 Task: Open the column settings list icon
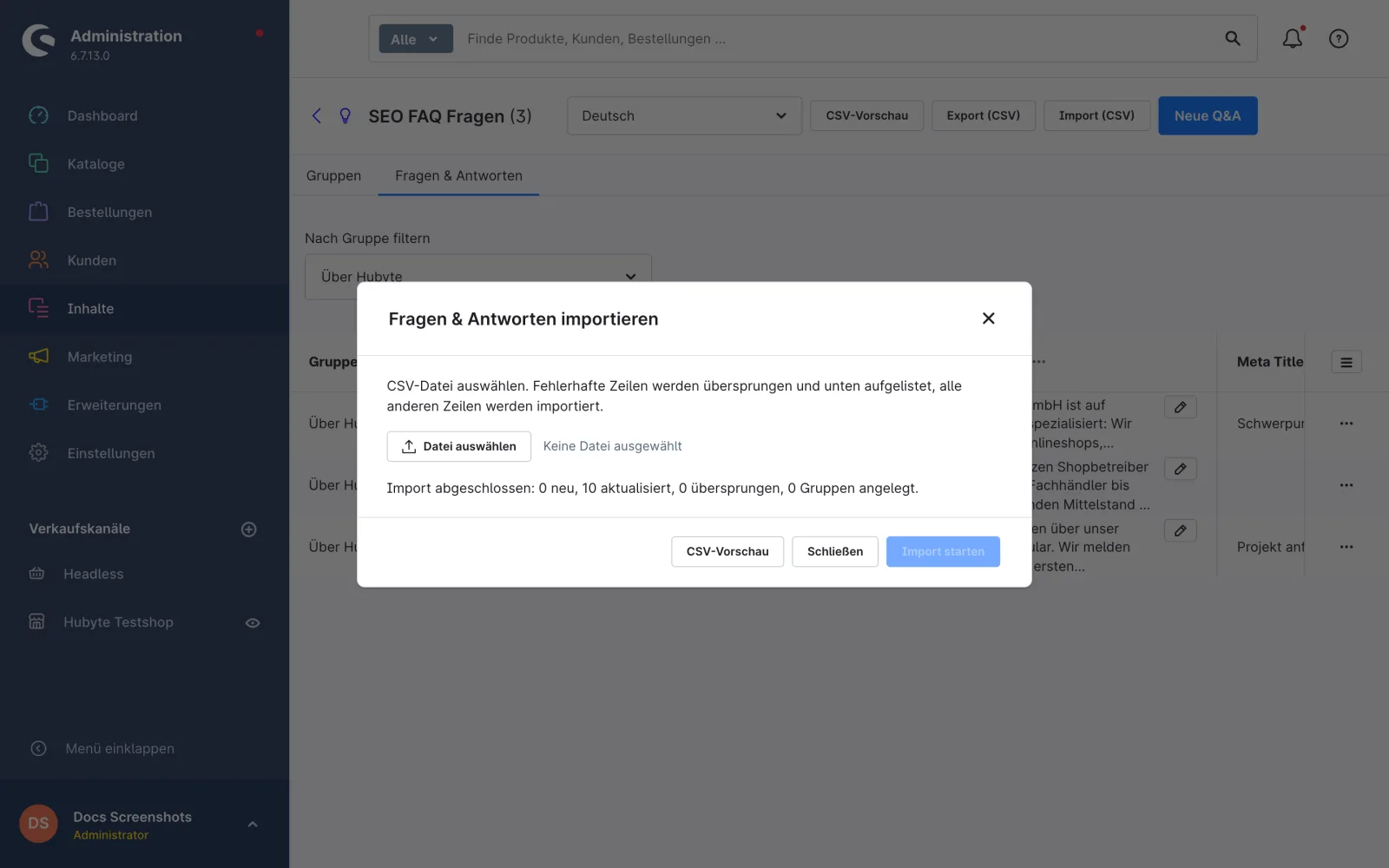click(x=1346, y=362)
